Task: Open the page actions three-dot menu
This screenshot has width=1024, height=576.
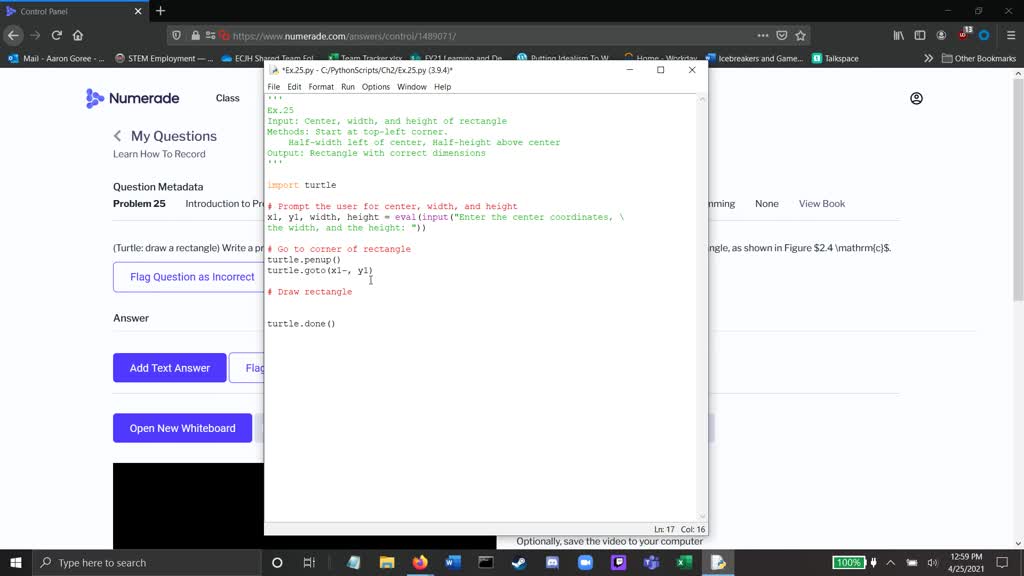Action: click(x=763, y=35)
